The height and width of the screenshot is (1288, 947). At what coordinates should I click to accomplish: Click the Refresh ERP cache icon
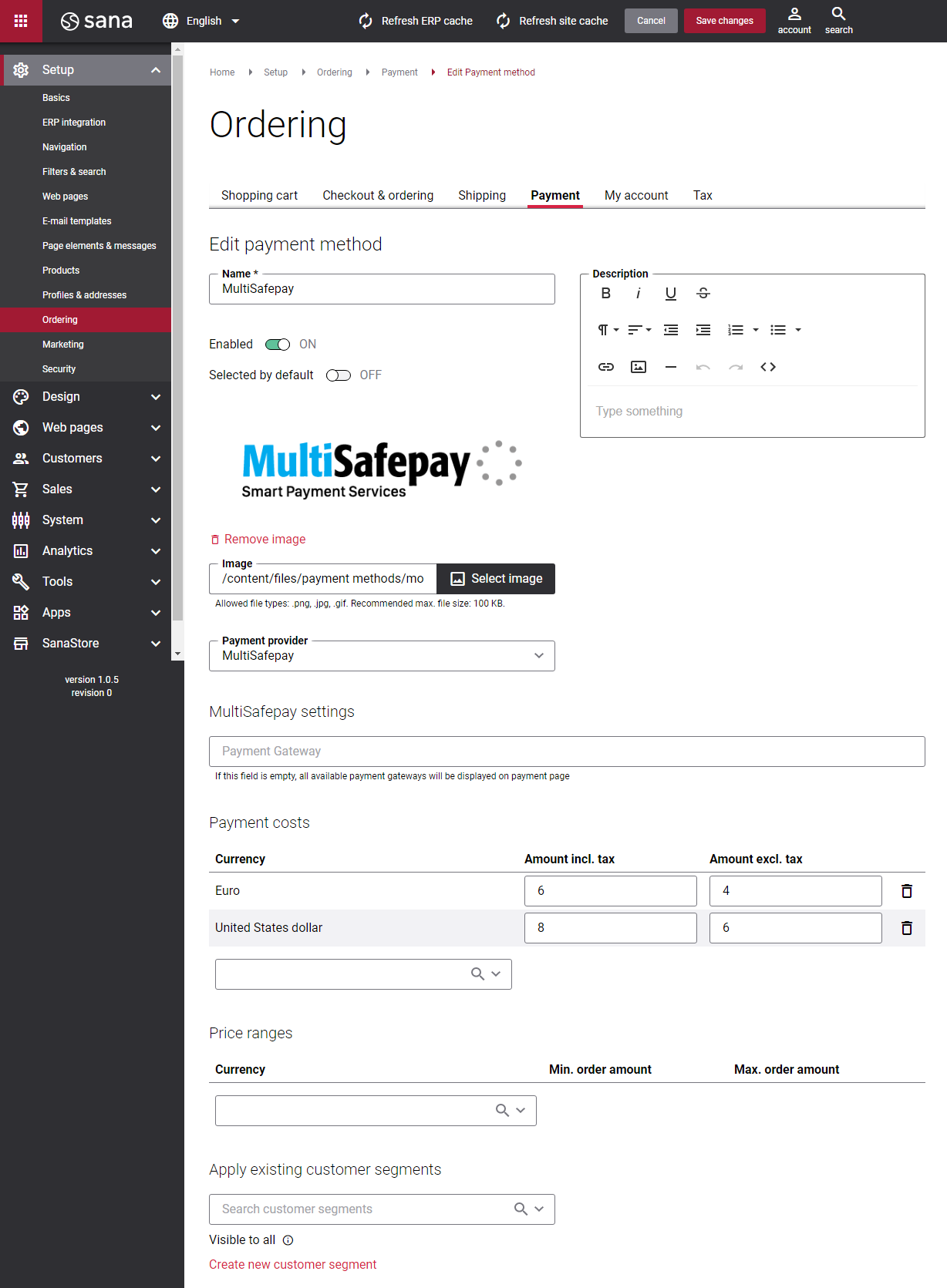coord(366,21)
